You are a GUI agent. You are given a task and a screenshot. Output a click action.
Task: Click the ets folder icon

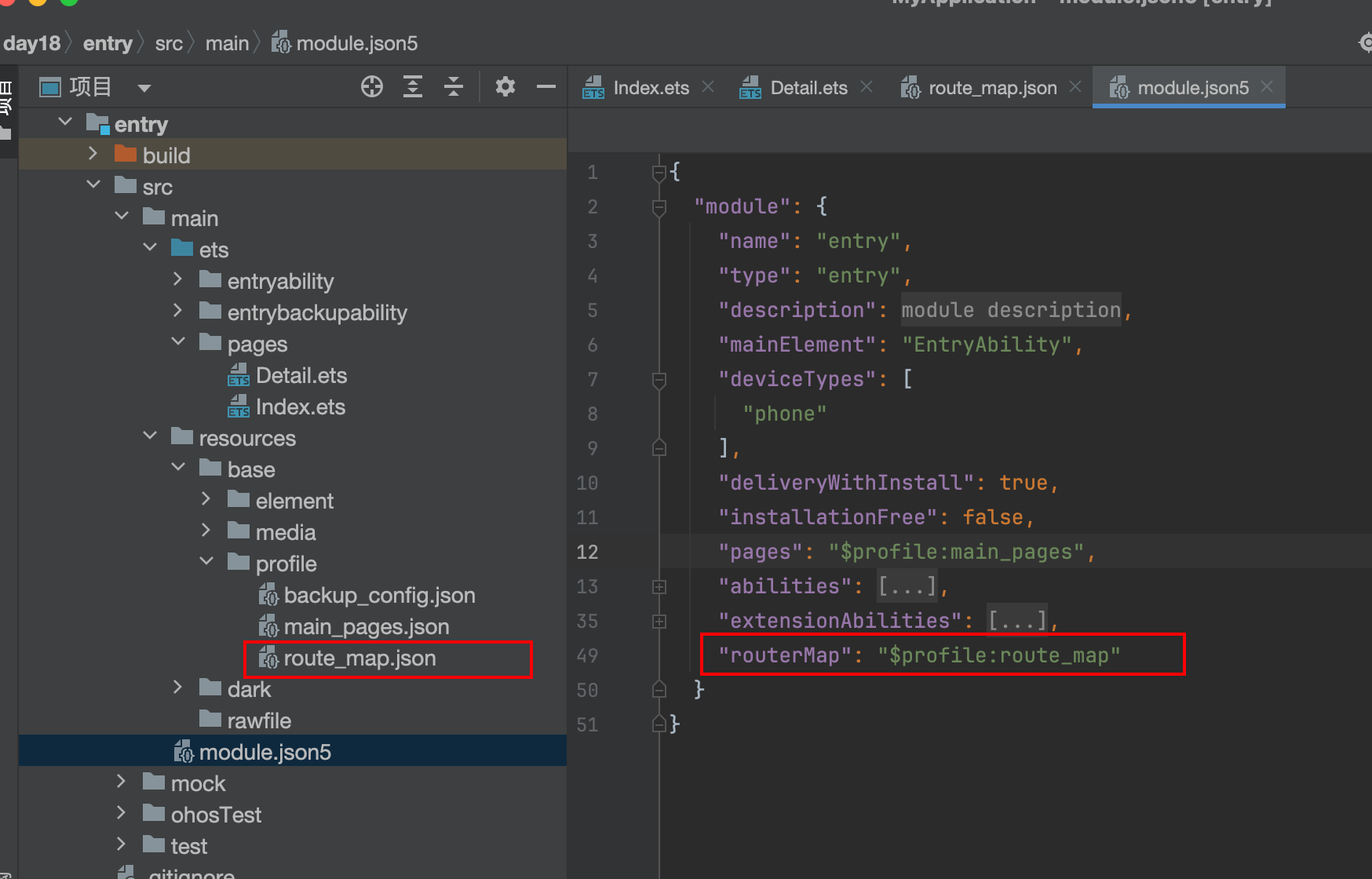(182, 247)
